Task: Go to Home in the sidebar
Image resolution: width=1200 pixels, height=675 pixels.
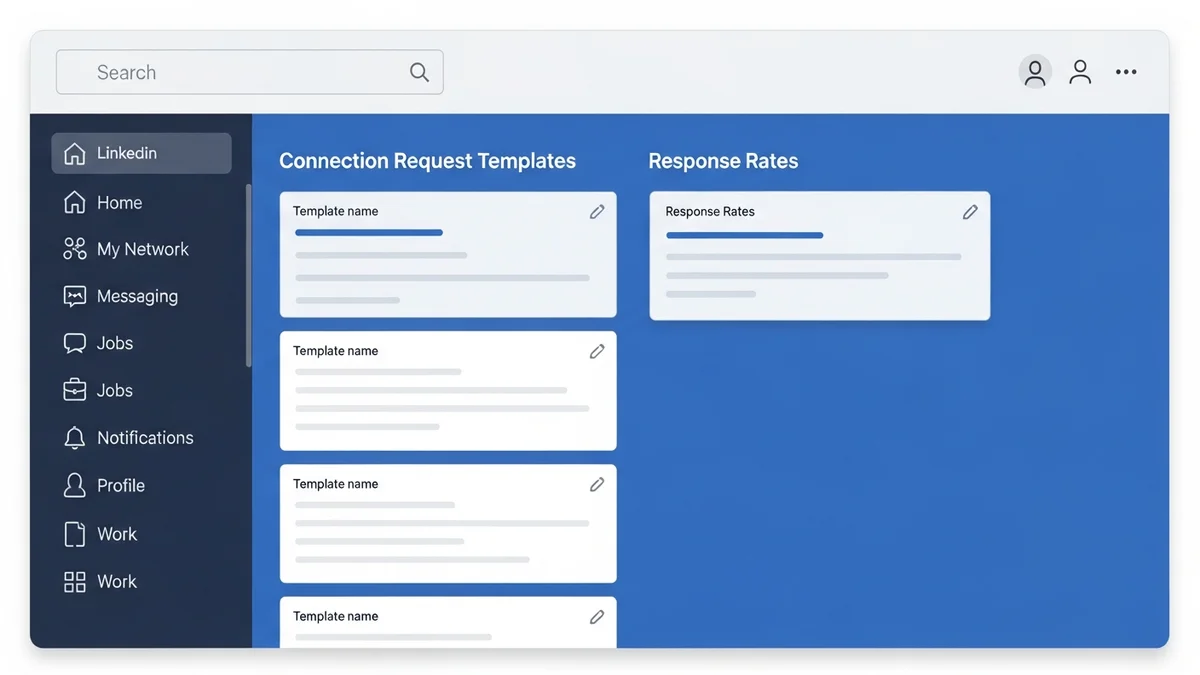Action: pyautogui.click(x=119, y=203)
